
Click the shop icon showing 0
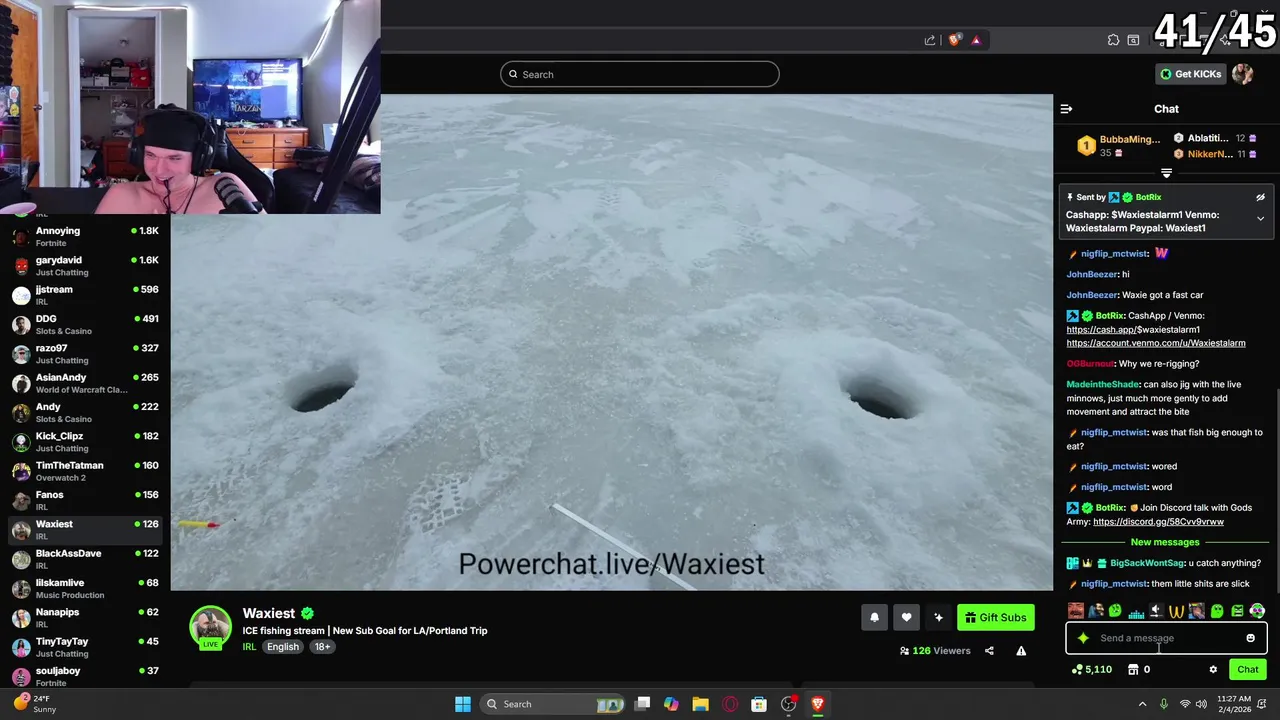click(x=1138, y=670)
